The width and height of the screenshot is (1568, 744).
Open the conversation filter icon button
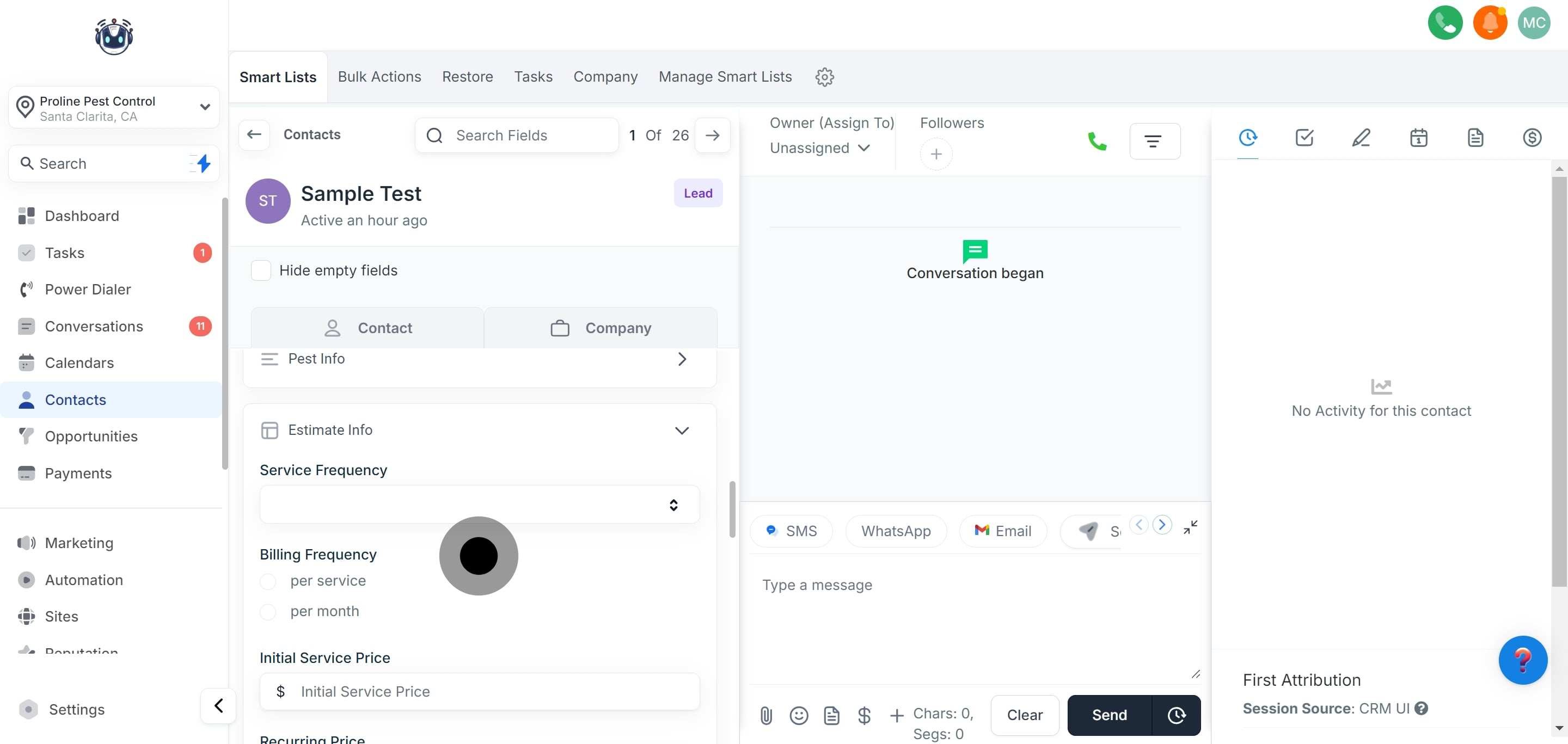tap(1154, 141)
